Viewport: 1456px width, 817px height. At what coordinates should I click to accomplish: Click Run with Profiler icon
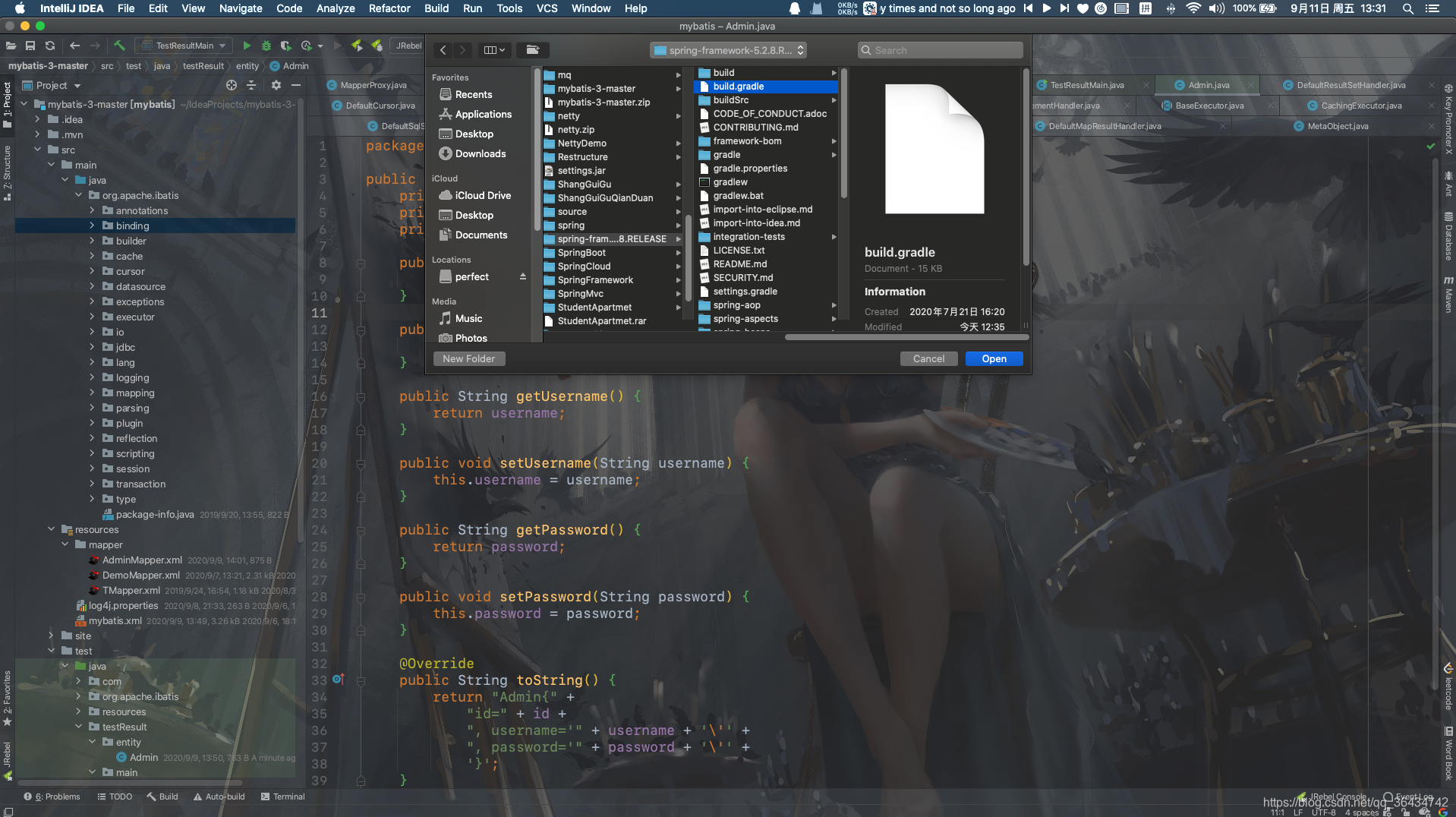(x=307, y=46)
